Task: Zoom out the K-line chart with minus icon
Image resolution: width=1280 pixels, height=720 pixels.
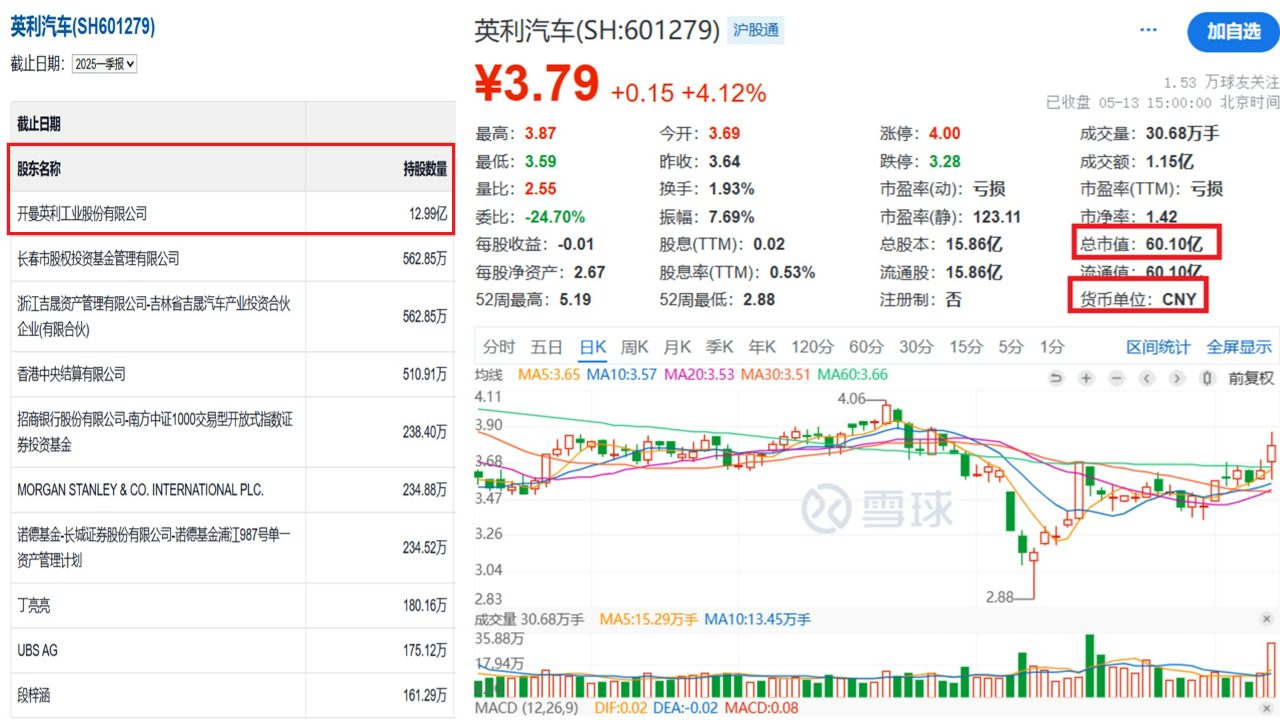Action: coord(1117,378)
